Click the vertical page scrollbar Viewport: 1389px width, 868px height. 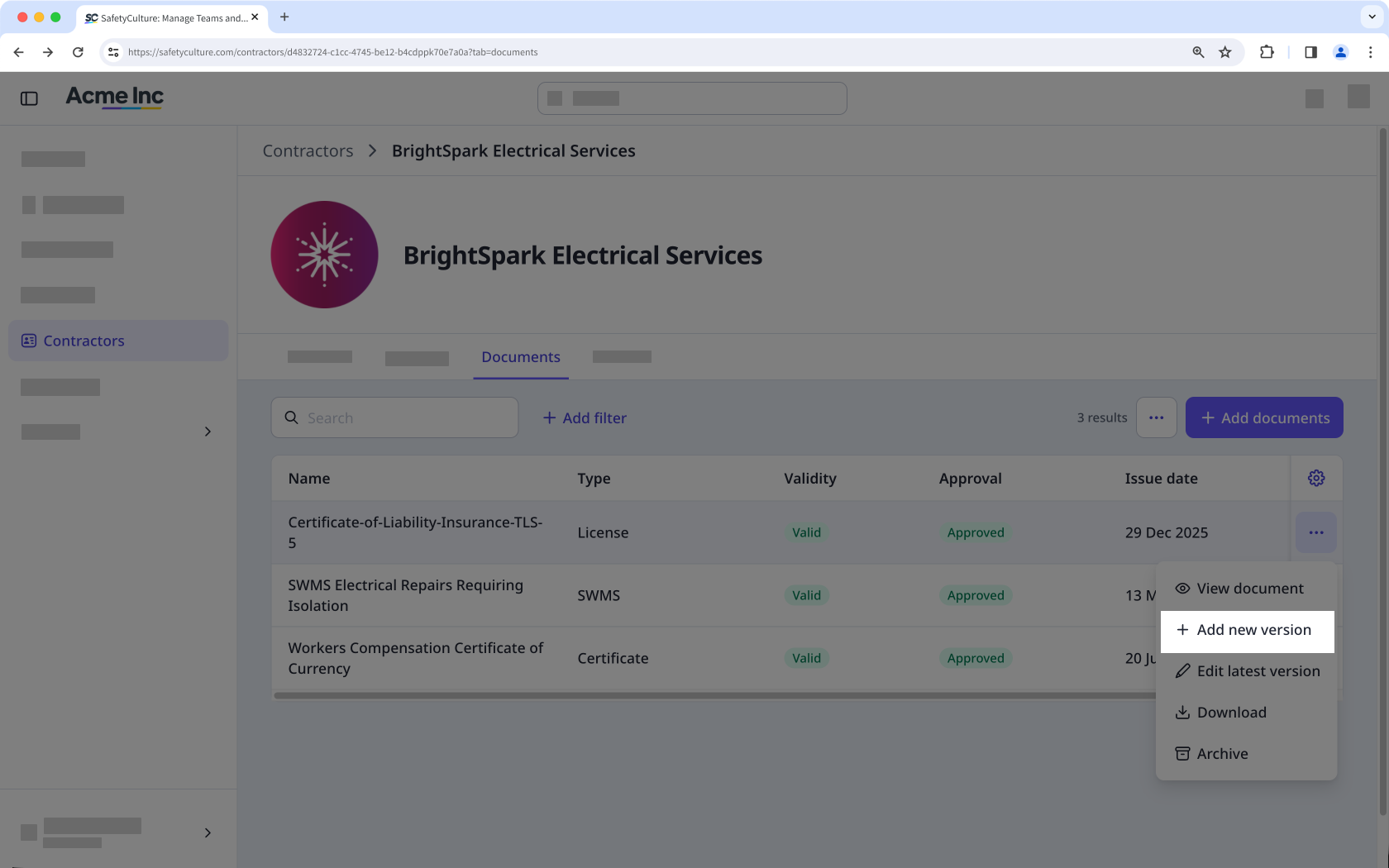point(1382,471)
